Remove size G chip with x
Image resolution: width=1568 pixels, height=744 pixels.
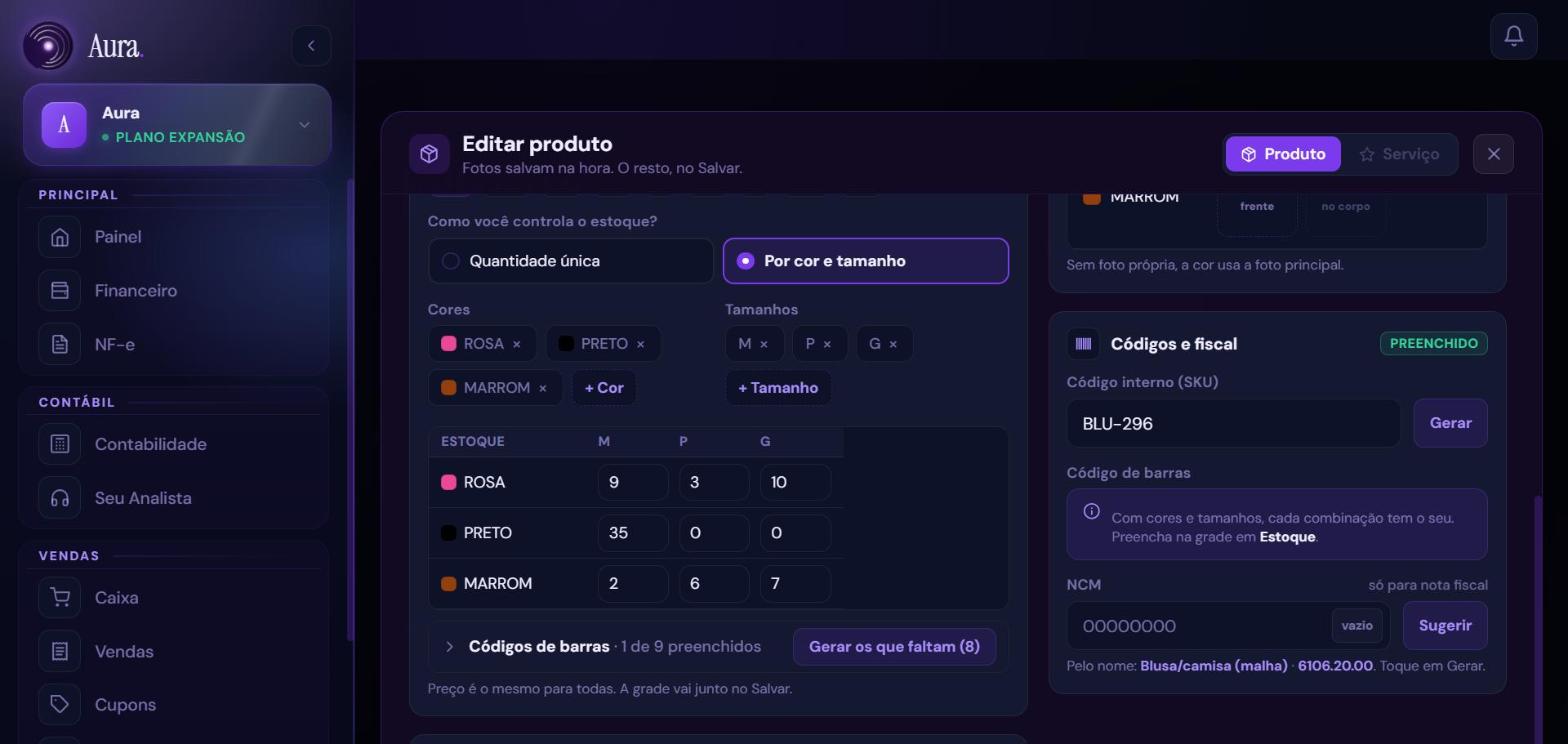893,344
